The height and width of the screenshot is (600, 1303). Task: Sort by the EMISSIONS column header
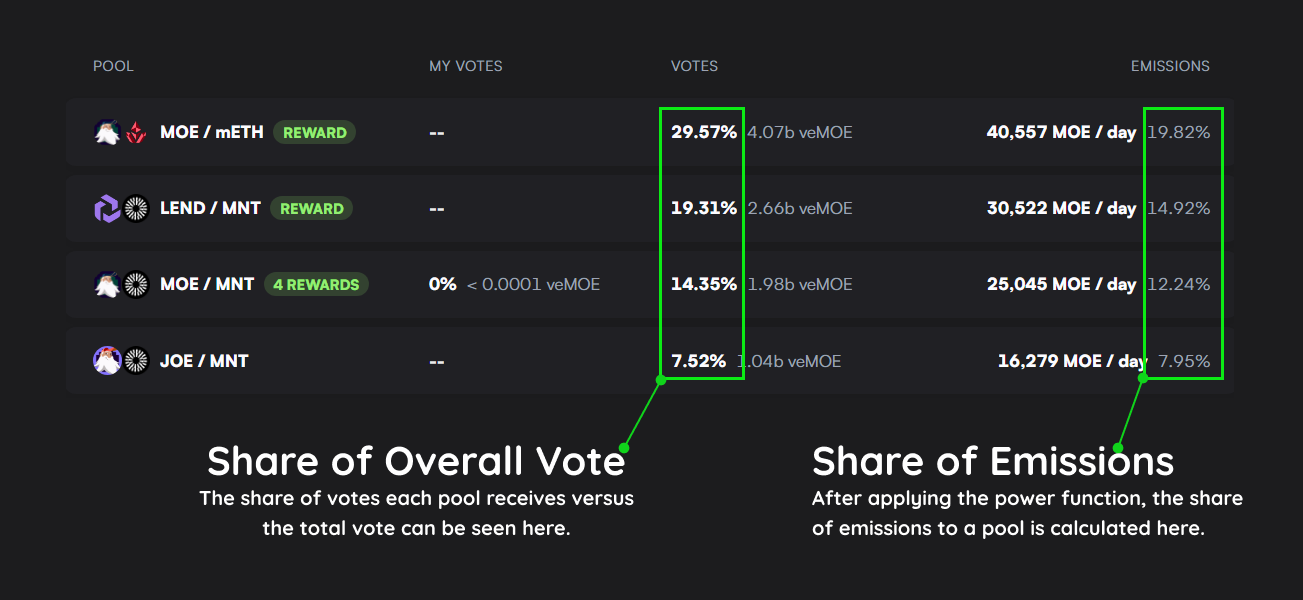[x=1170, y=66]
